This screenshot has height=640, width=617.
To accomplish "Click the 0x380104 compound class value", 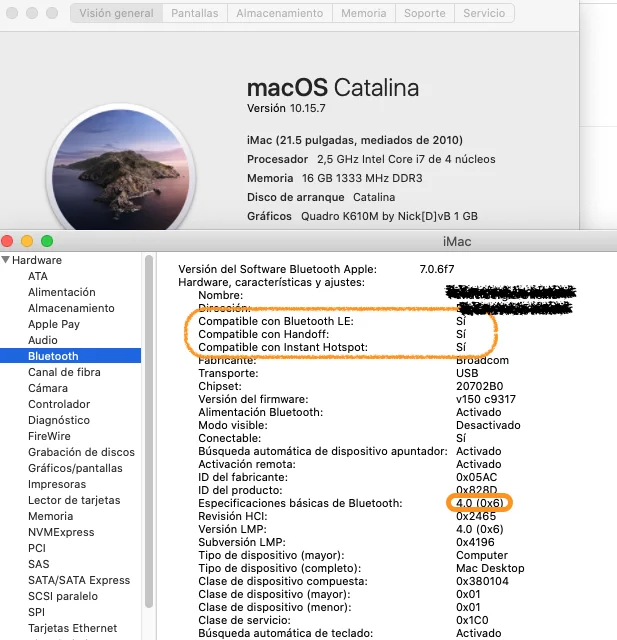I will pos(482,581).
